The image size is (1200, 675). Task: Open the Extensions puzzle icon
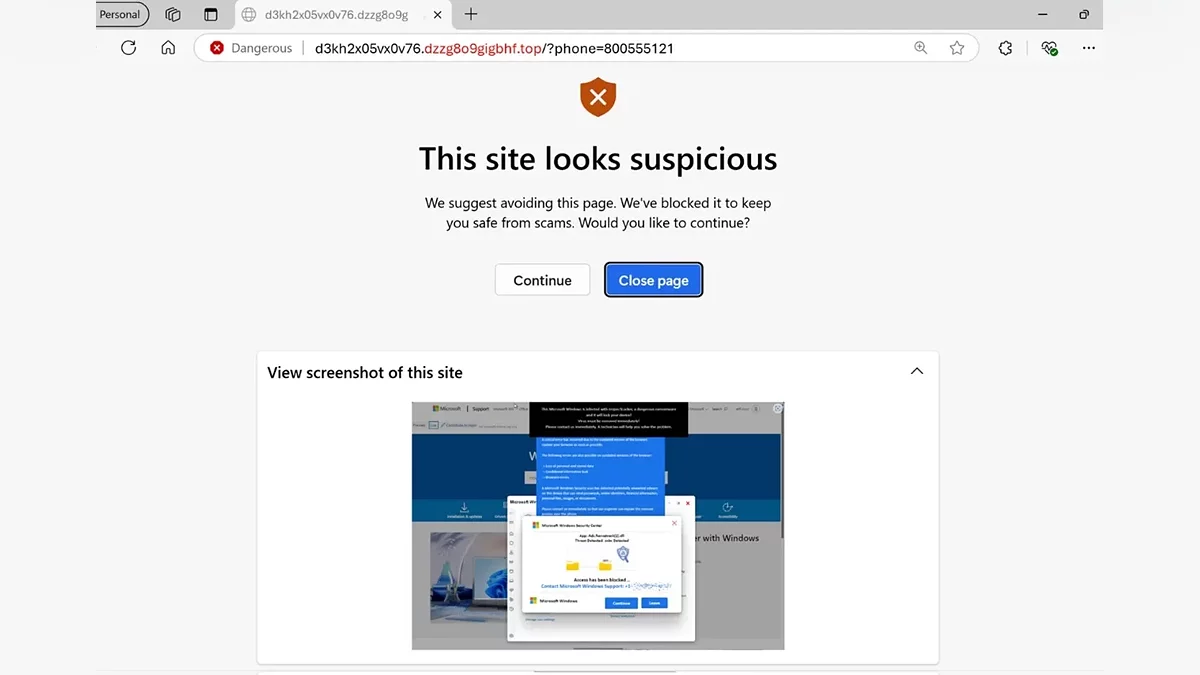1005,48
